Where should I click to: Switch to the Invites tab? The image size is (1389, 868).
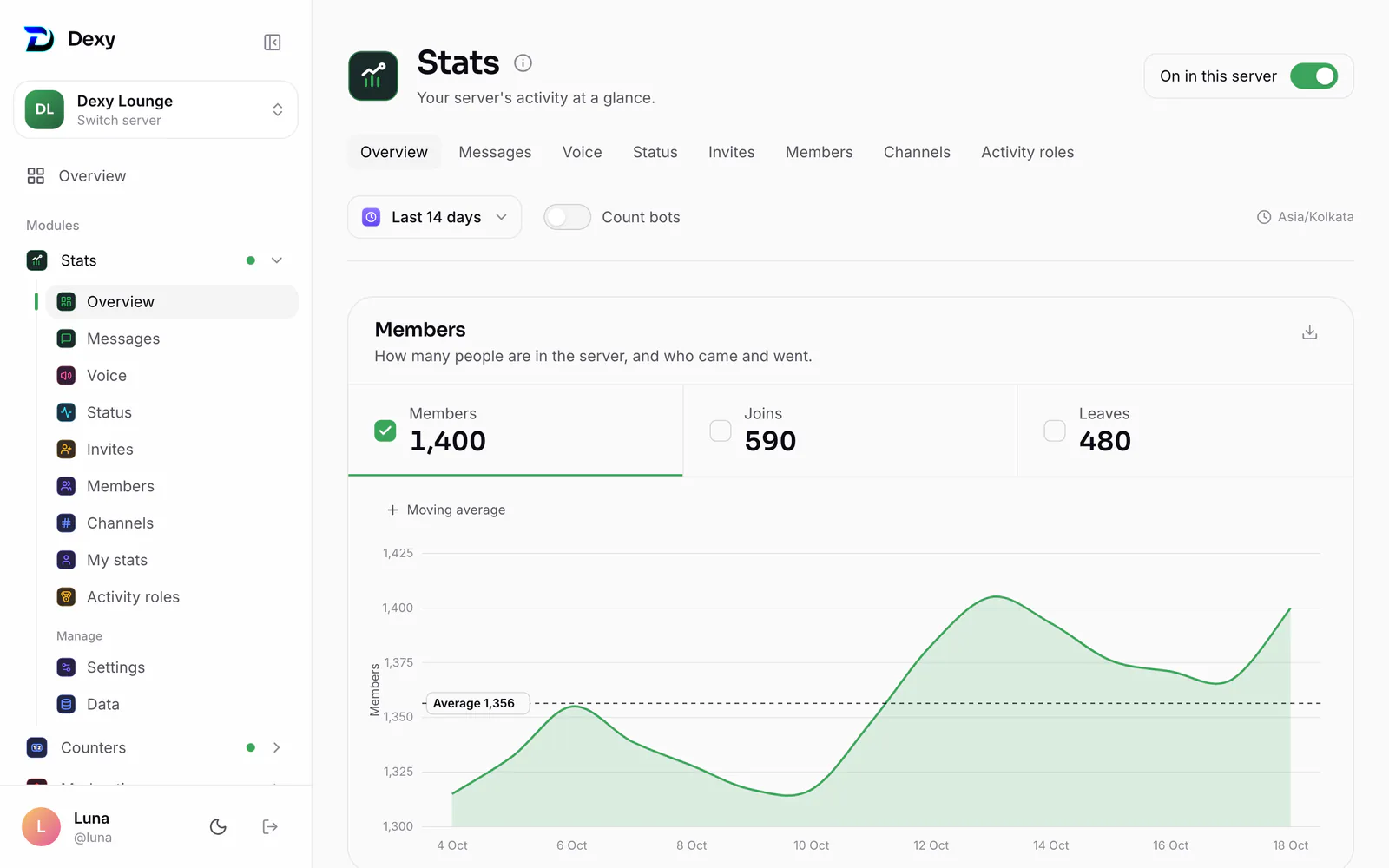tap(731, 152)
